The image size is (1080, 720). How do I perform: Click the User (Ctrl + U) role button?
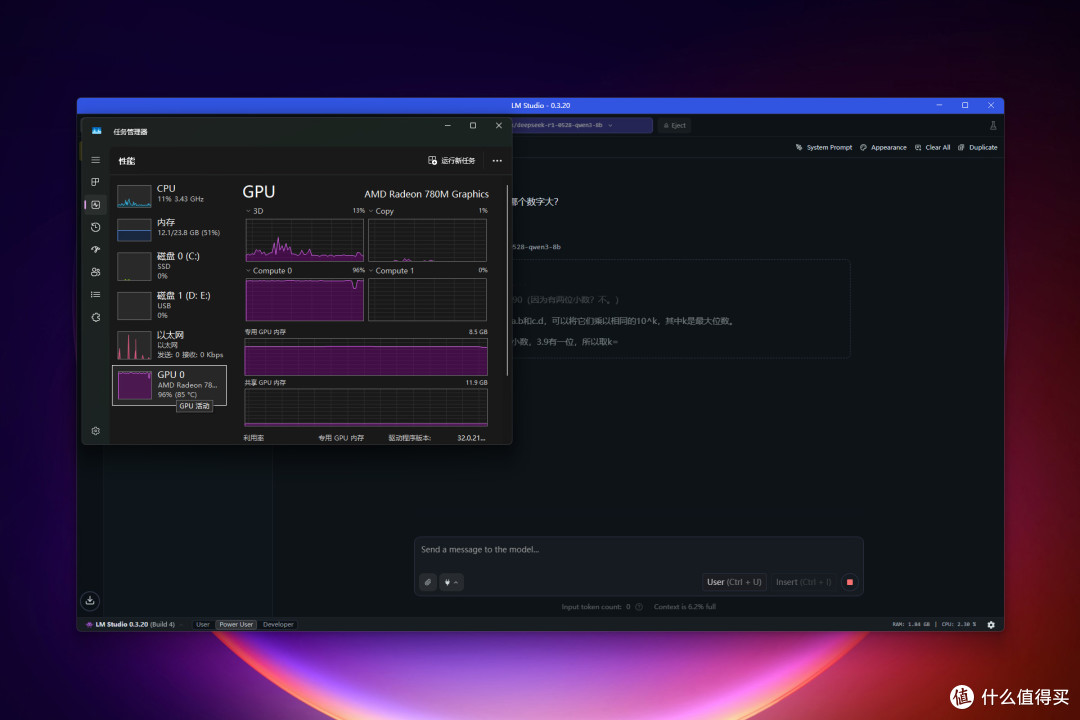pyautogui.click(x=734, y=582)
